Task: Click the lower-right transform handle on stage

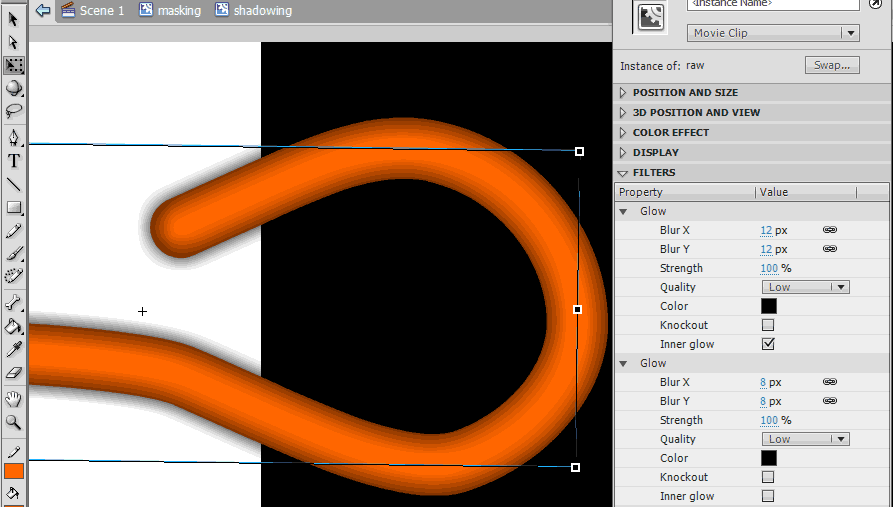Action: tap(575, 467)
